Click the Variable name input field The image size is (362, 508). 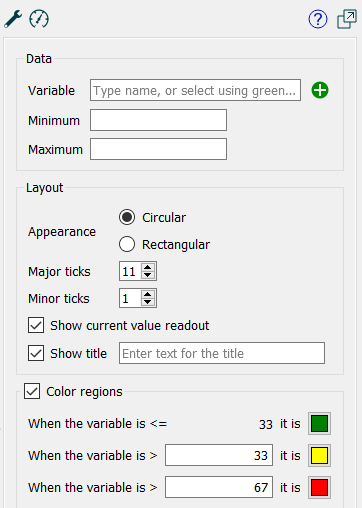[x=195, y=90]
